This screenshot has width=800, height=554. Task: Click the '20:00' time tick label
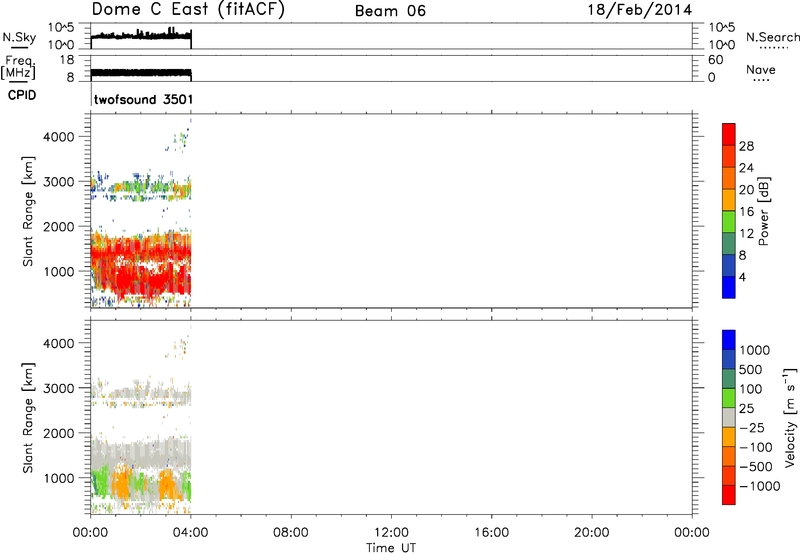tap(592, 533)
